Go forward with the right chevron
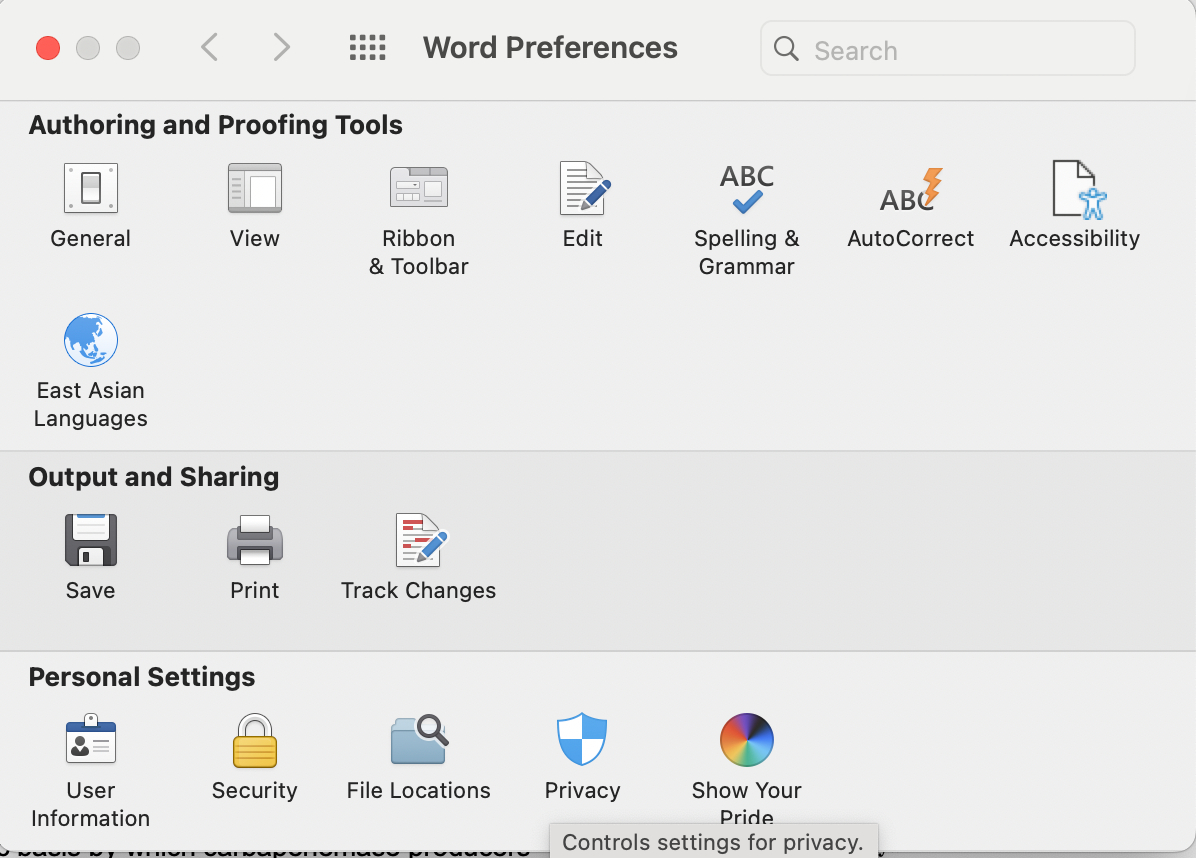 pos(282,47)
